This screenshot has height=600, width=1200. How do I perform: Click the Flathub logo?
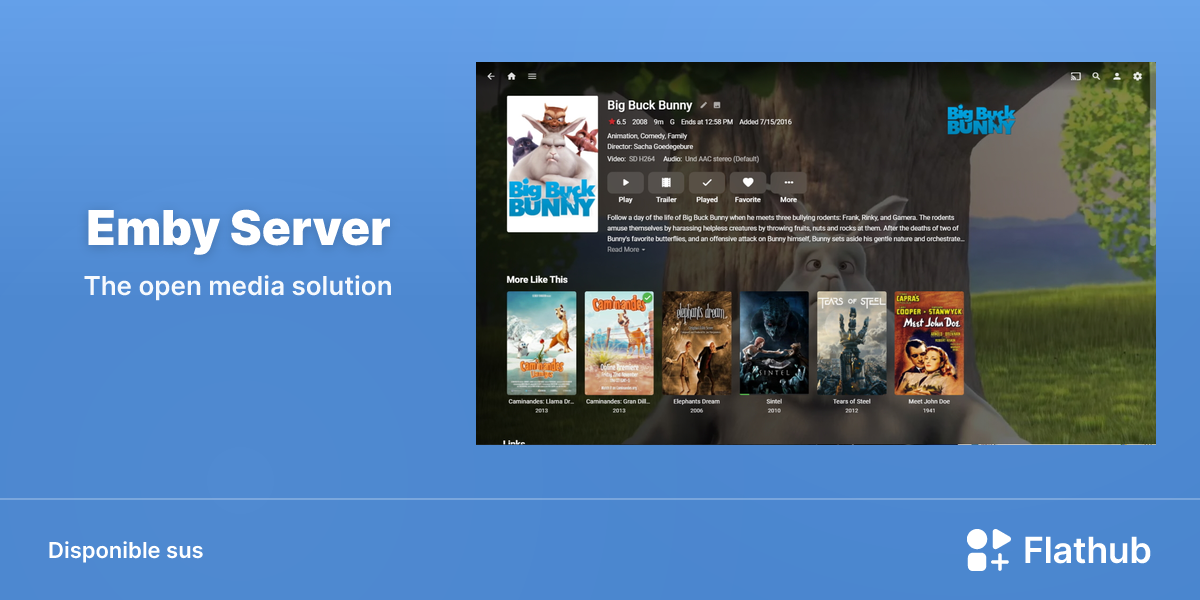1059,550
